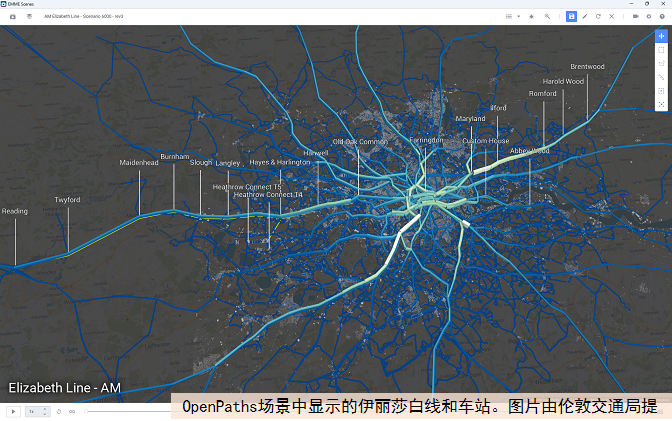Click the Hanwell station label
672x421 pixels.
click(x=316, y=153)
